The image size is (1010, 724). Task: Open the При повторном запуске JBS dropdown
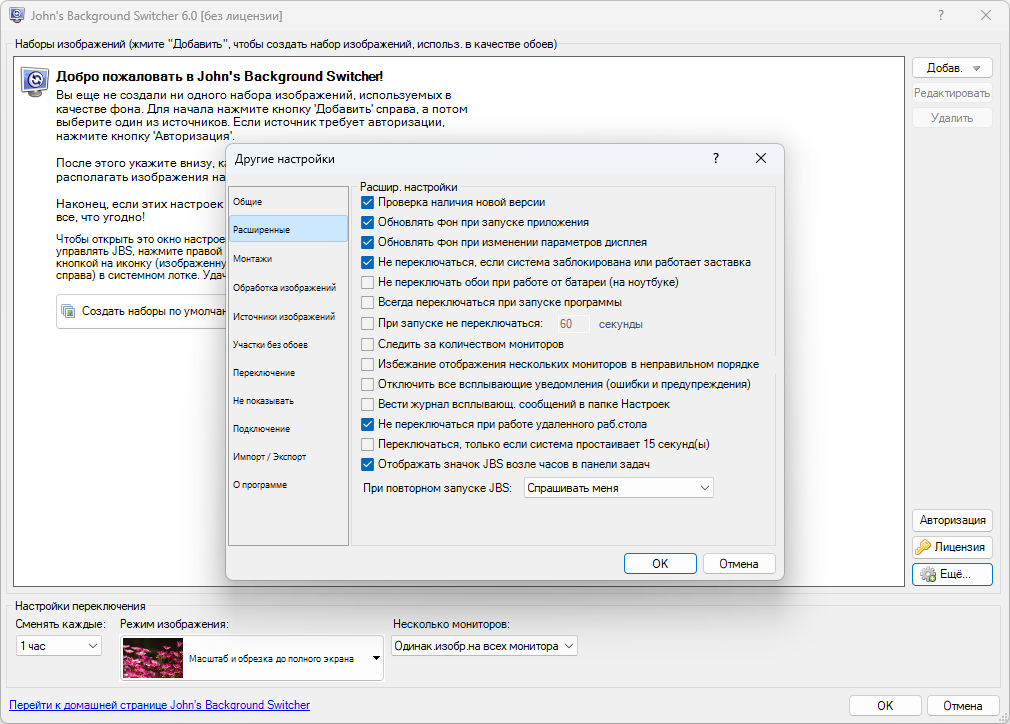click(x=618, y=488)
